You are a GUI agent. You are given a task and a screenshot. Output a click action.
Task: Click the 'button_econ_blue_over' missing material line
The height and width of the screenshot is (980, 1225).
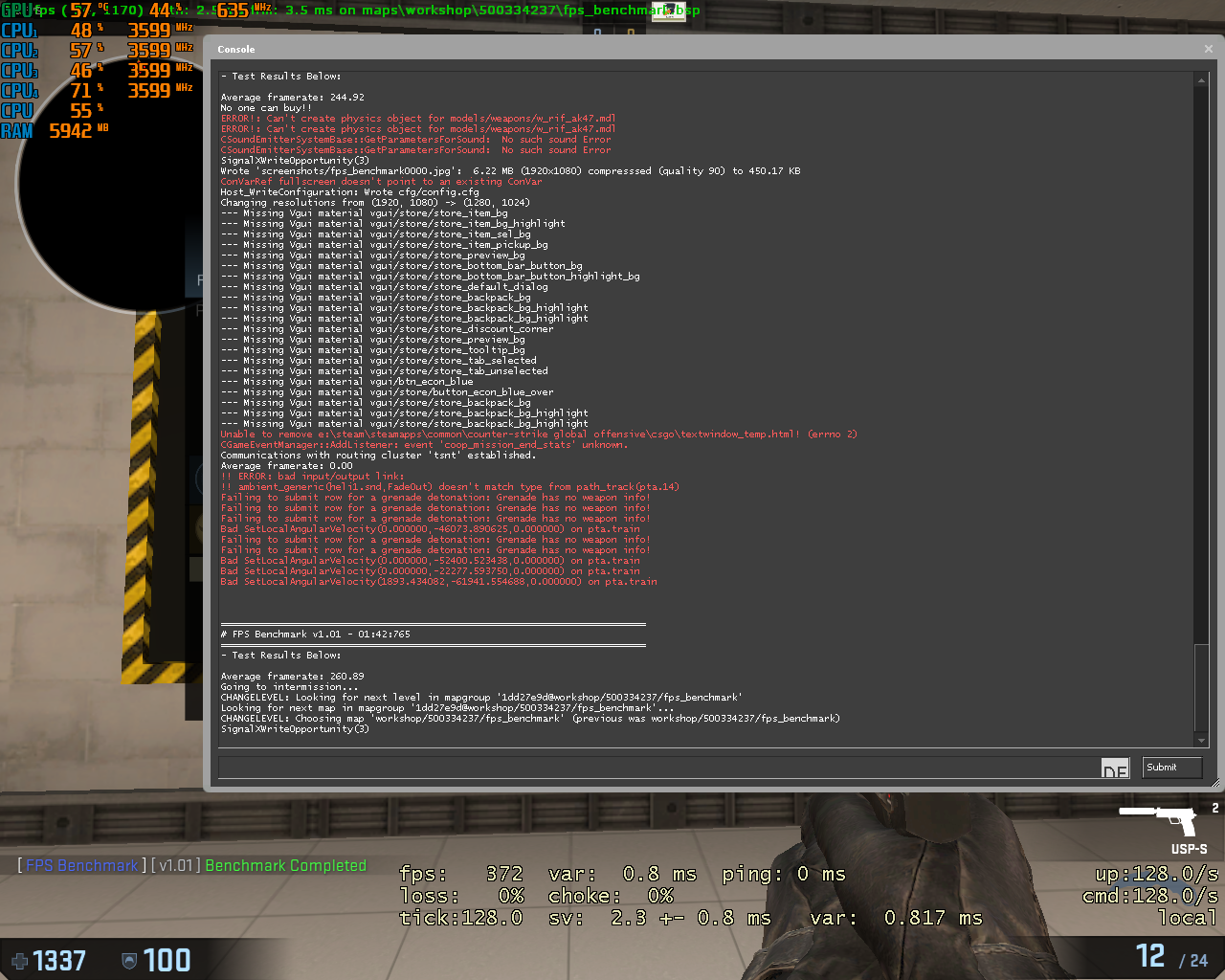387,392
